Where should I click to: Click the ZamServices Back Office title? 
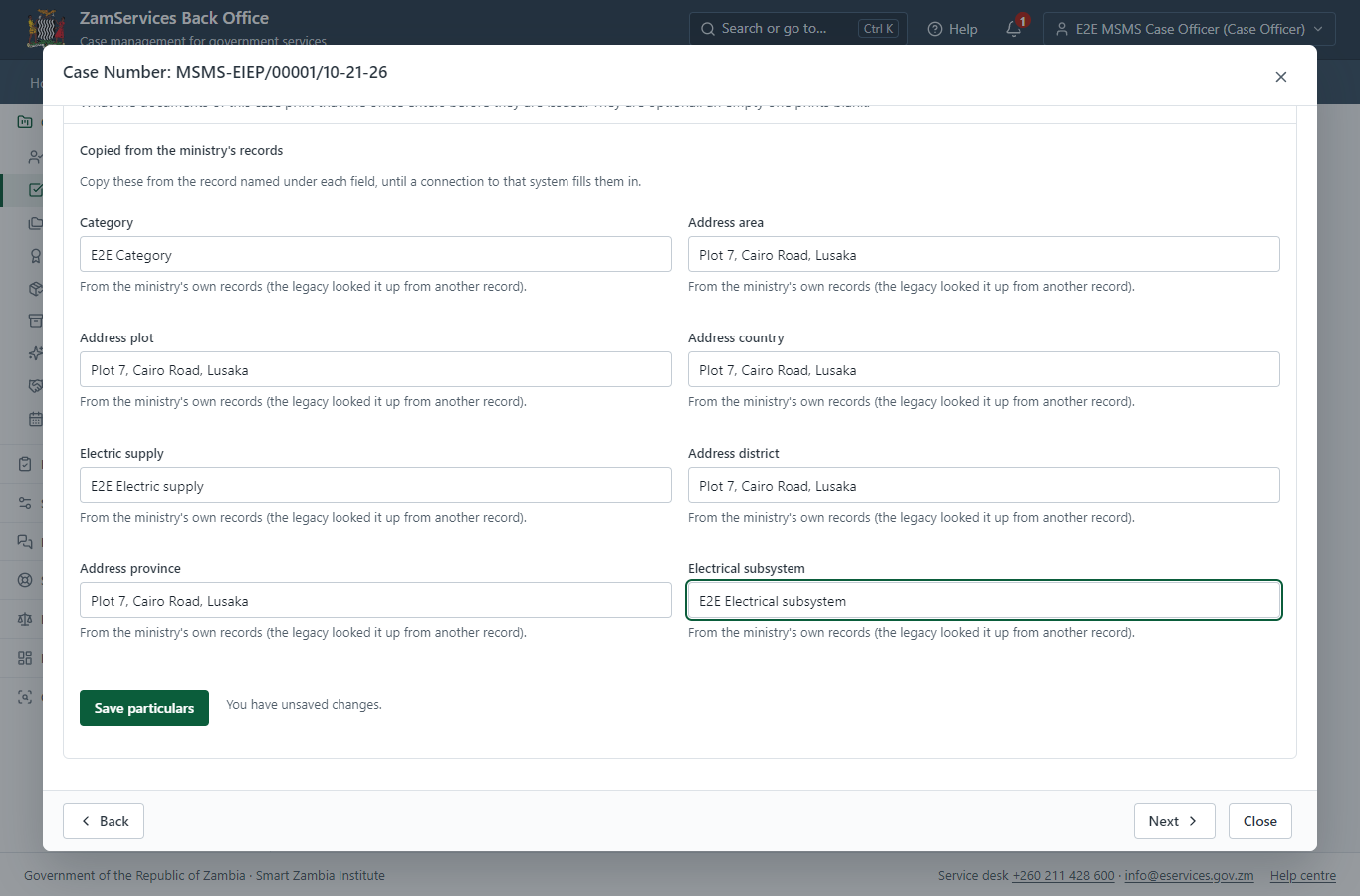pos(174,18)
